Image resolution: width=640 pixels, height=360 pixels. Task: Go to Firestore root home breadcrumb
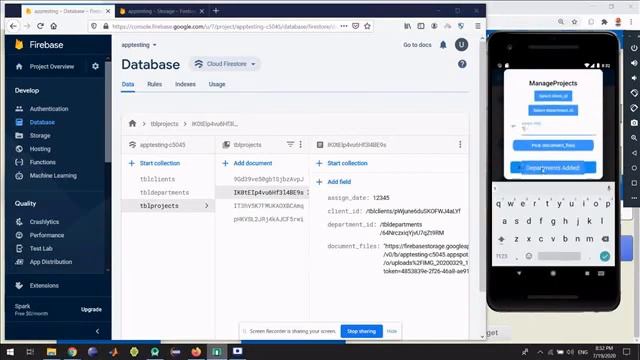coord(132,123)
